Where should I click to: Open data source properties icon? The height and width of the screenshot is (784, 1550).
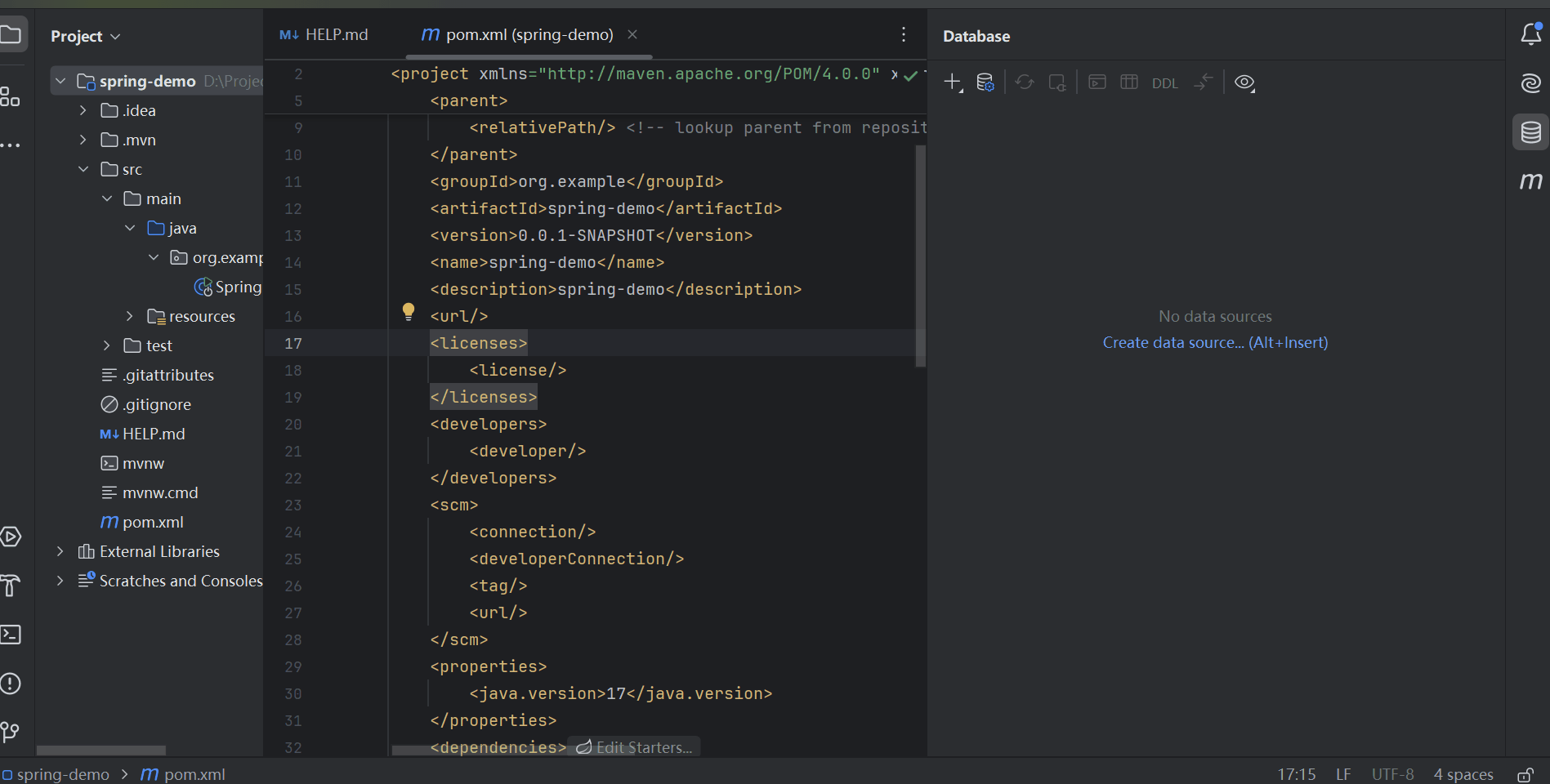[x=985, y=82]
